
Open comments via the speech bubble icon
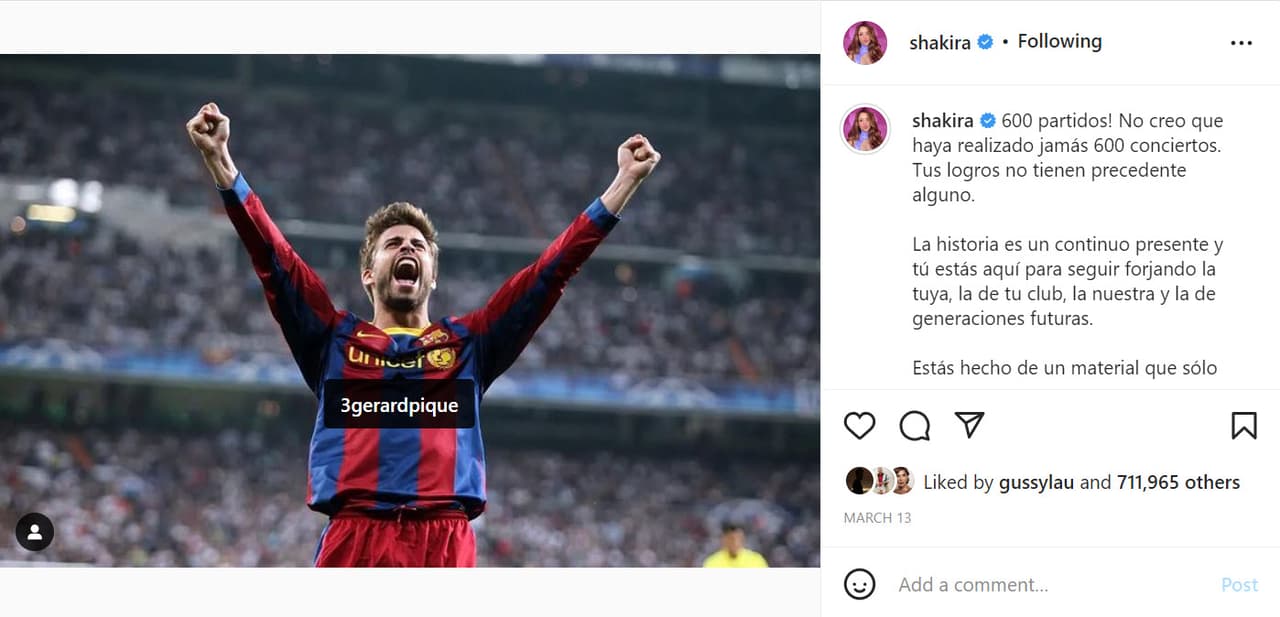click(913, 425)
